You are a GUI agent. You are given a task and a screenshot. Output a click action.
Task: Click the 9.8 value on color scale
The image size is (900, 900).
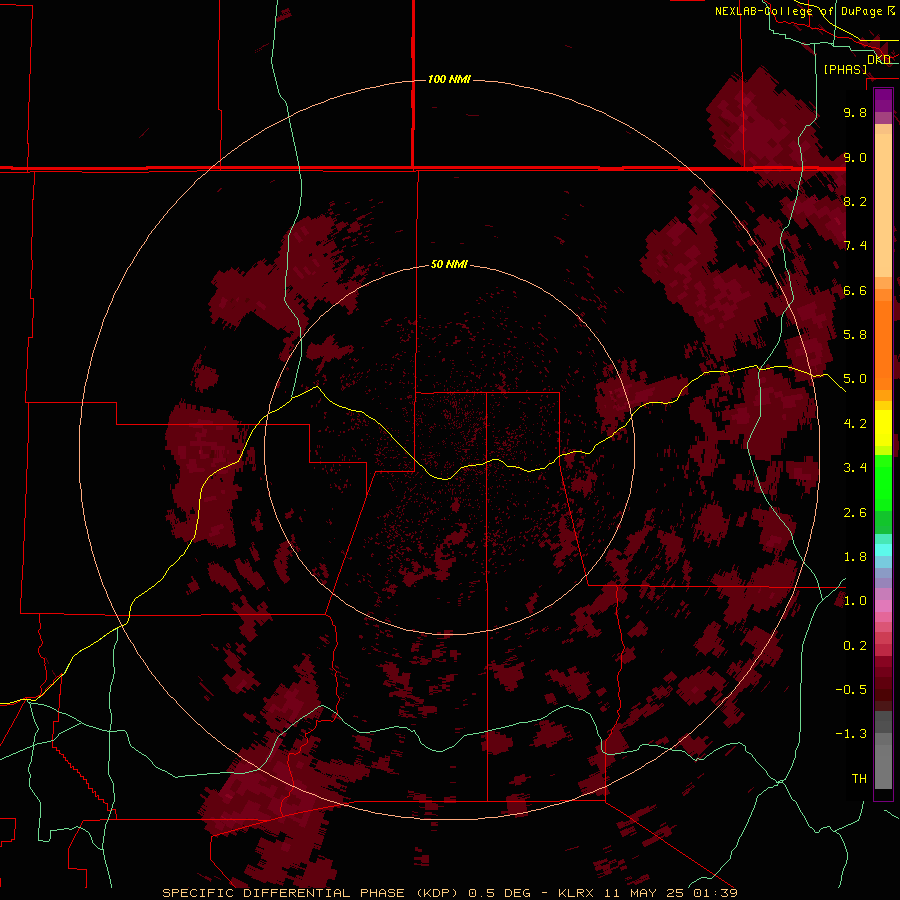855,112
